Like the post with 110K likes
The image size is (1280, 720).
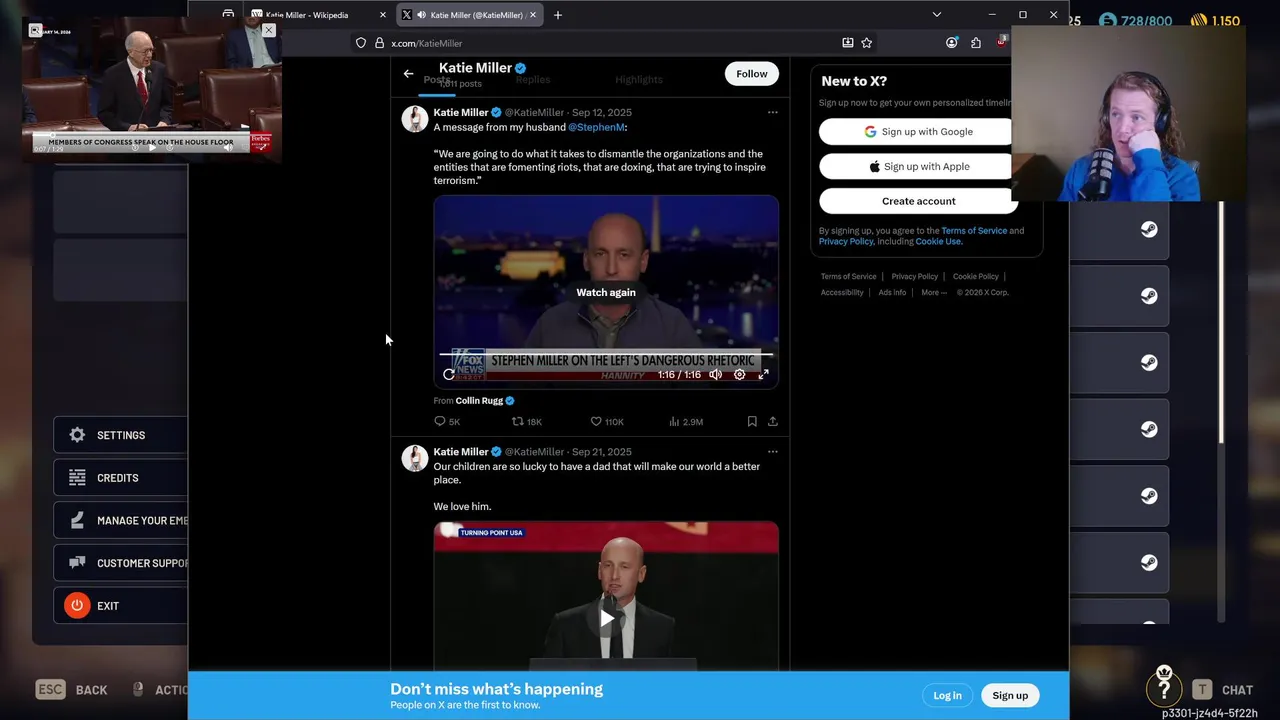click(606, 422)
